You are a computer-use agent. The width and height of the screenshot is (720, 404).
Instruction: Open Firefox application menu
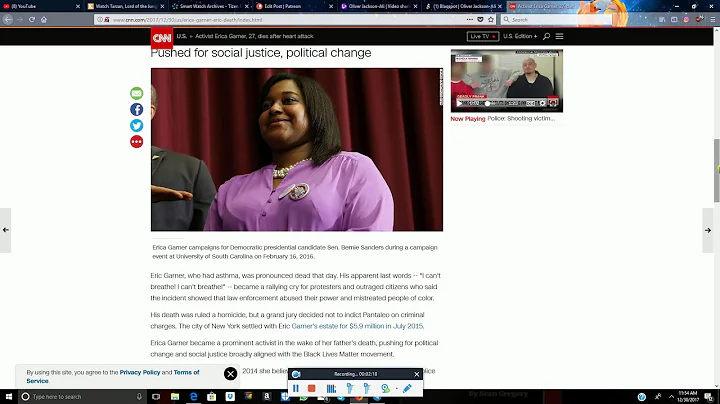coord(713,19)
